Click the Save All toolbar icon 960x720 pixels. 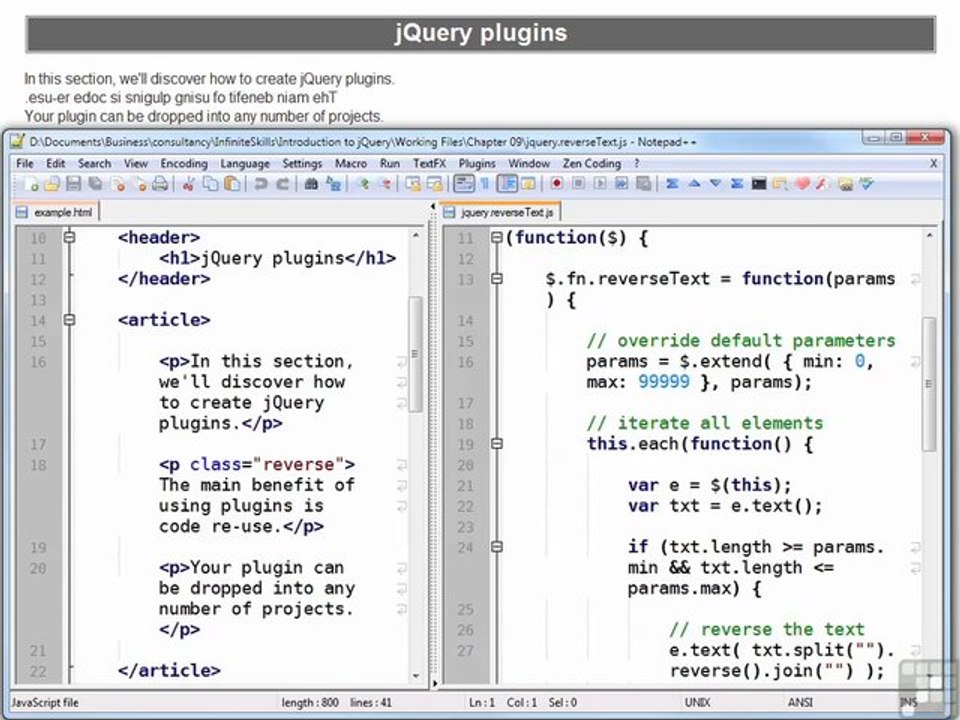pyautogui.click(x=96, y=184)
